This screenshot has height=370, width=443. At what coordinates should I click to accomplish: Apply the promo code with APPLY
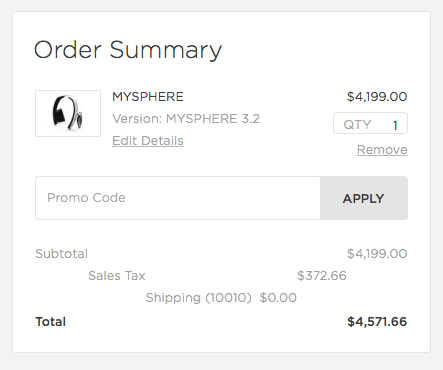(x=364, y=198)
